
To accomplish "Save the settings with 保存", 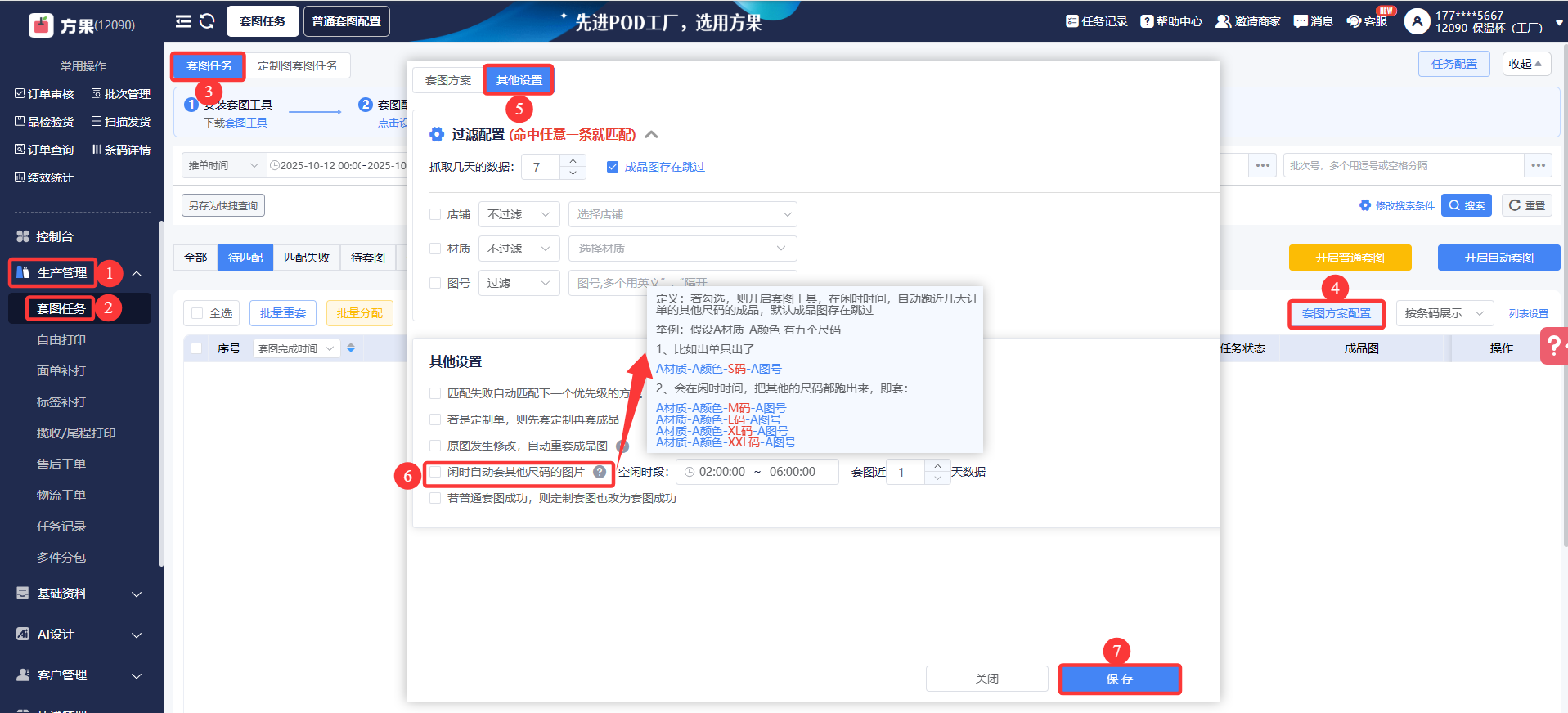I will click(1120, 679).
